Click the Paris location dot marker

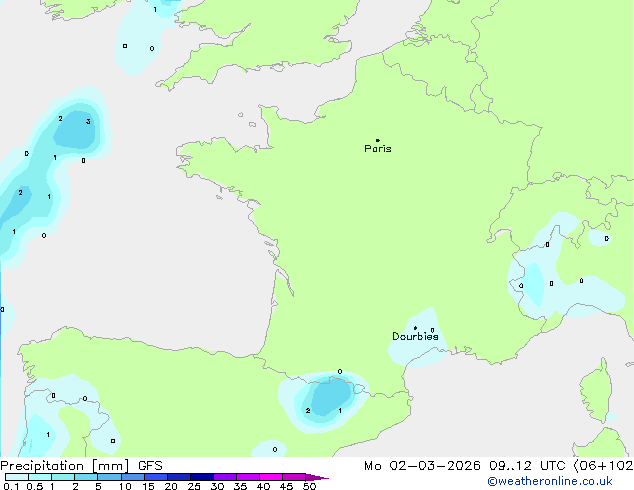[x=378, y=140]
